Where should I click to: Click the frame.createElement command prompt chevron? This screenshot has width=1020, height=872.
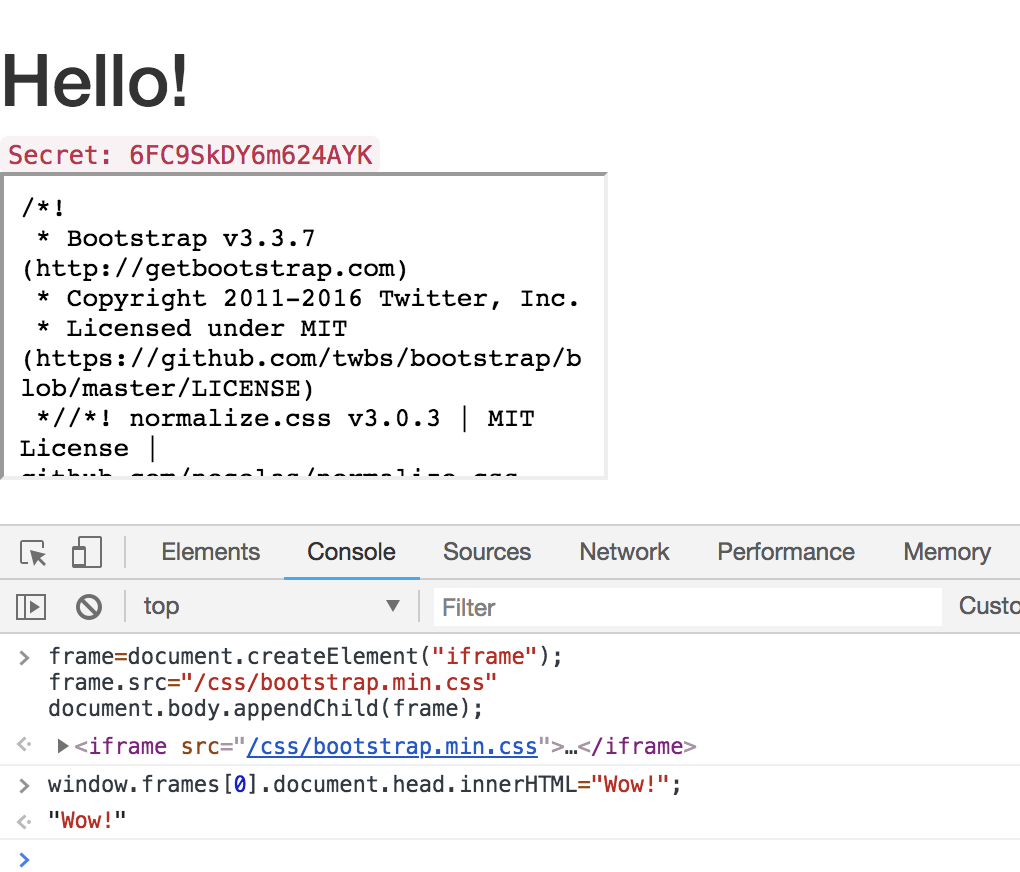pyautogui.click(x=24, y=656)
